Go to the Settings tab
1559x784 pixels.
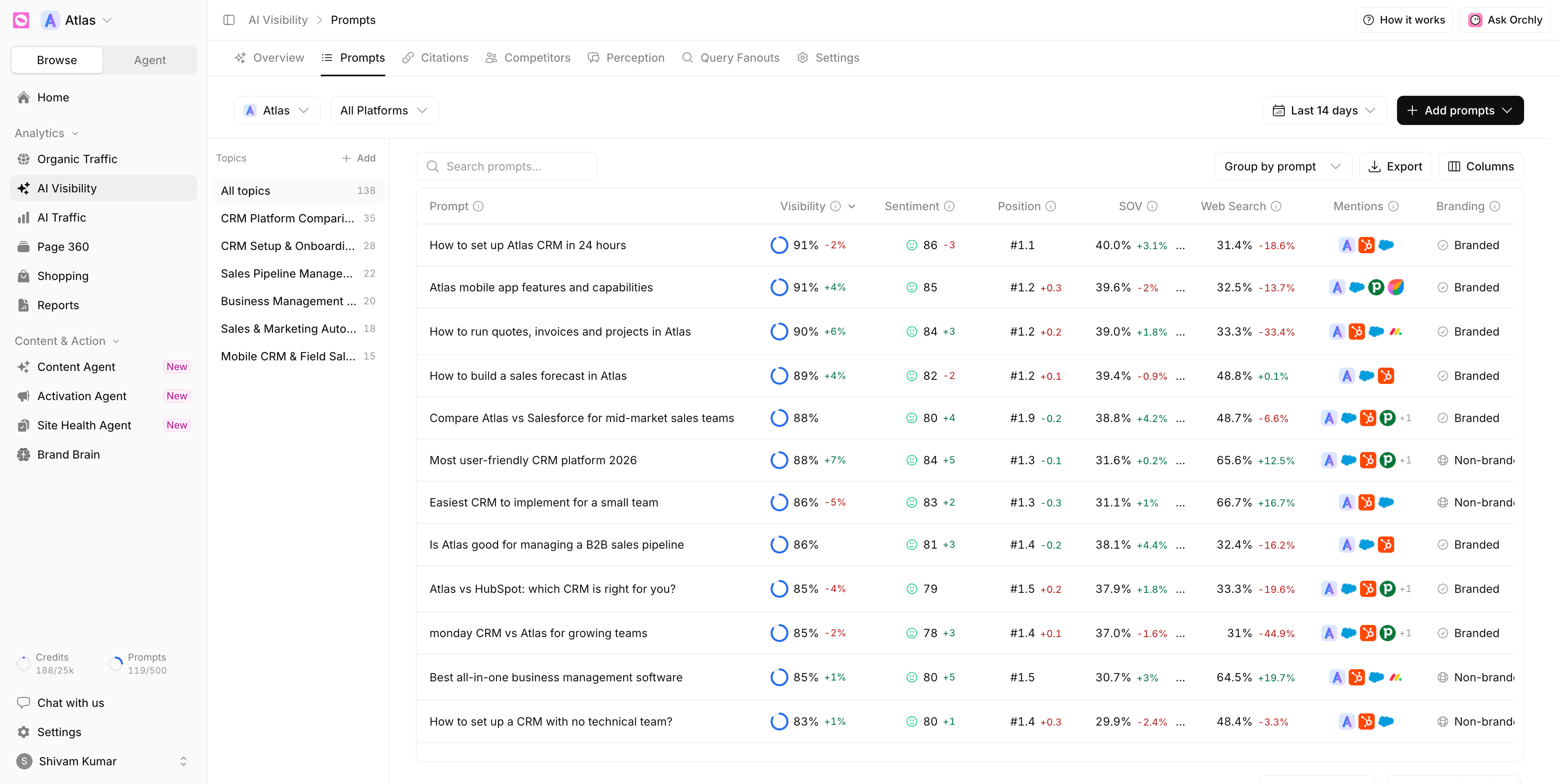point(828,58)
